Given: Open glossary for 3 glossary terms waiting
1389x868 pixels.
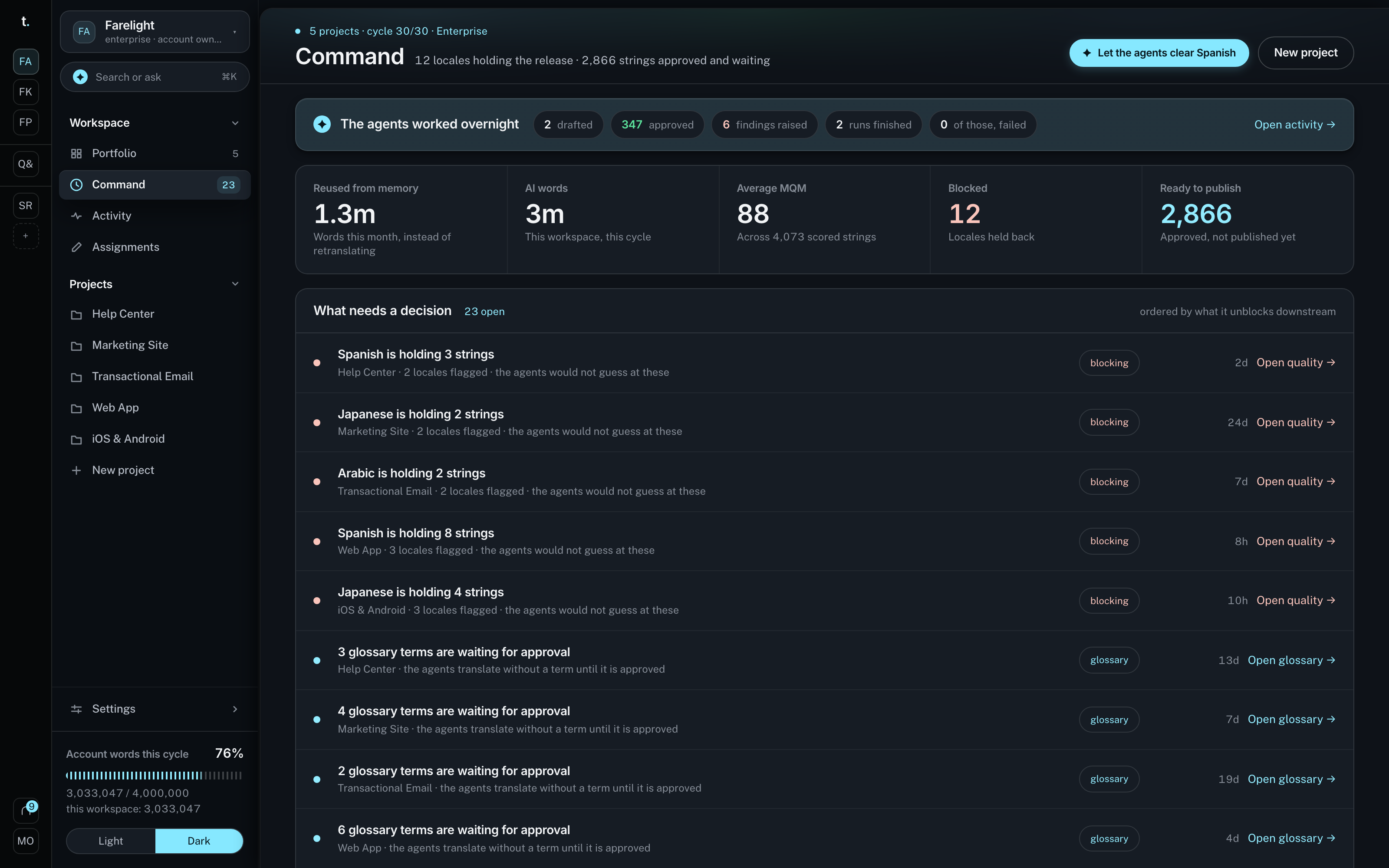Looking at the screenshot, I should pos(1291,660).
